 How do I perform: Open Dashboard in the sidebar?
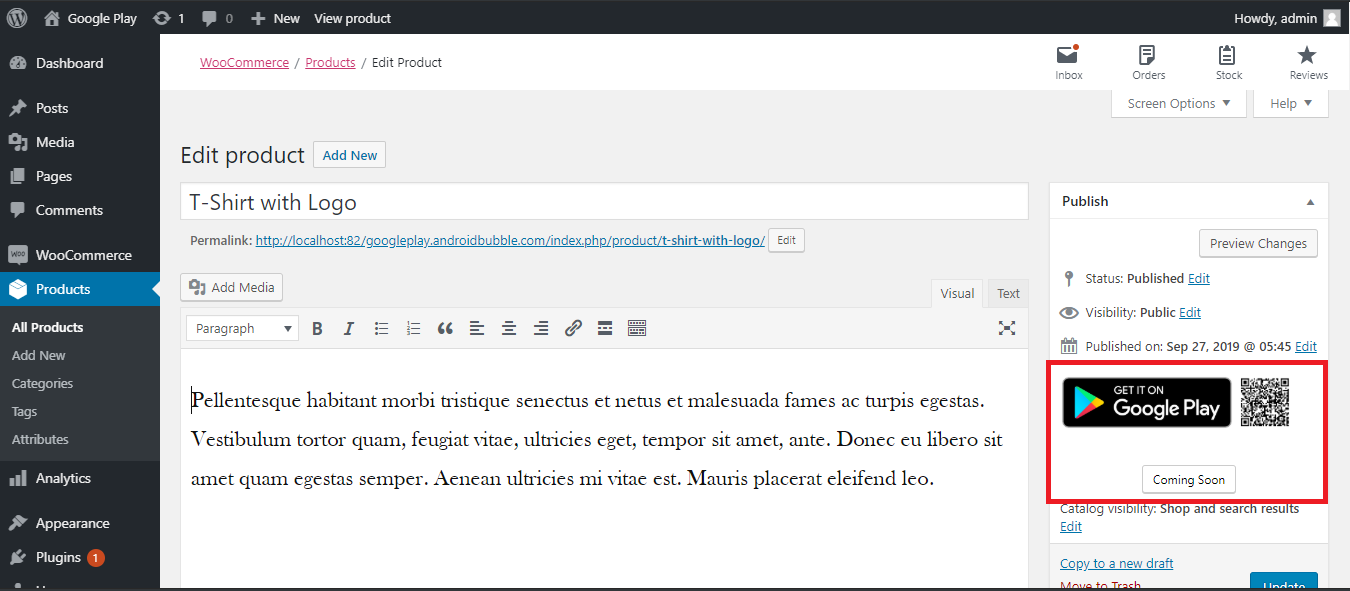coord(80,63)
